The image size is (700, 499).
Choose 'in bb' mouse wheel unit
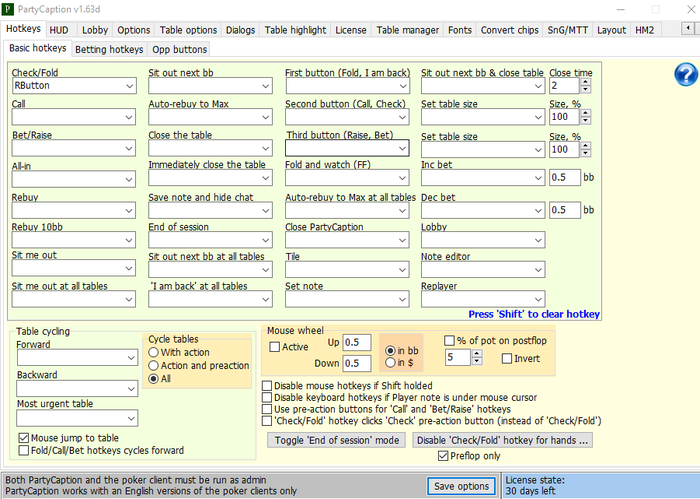tap(390, 351)
